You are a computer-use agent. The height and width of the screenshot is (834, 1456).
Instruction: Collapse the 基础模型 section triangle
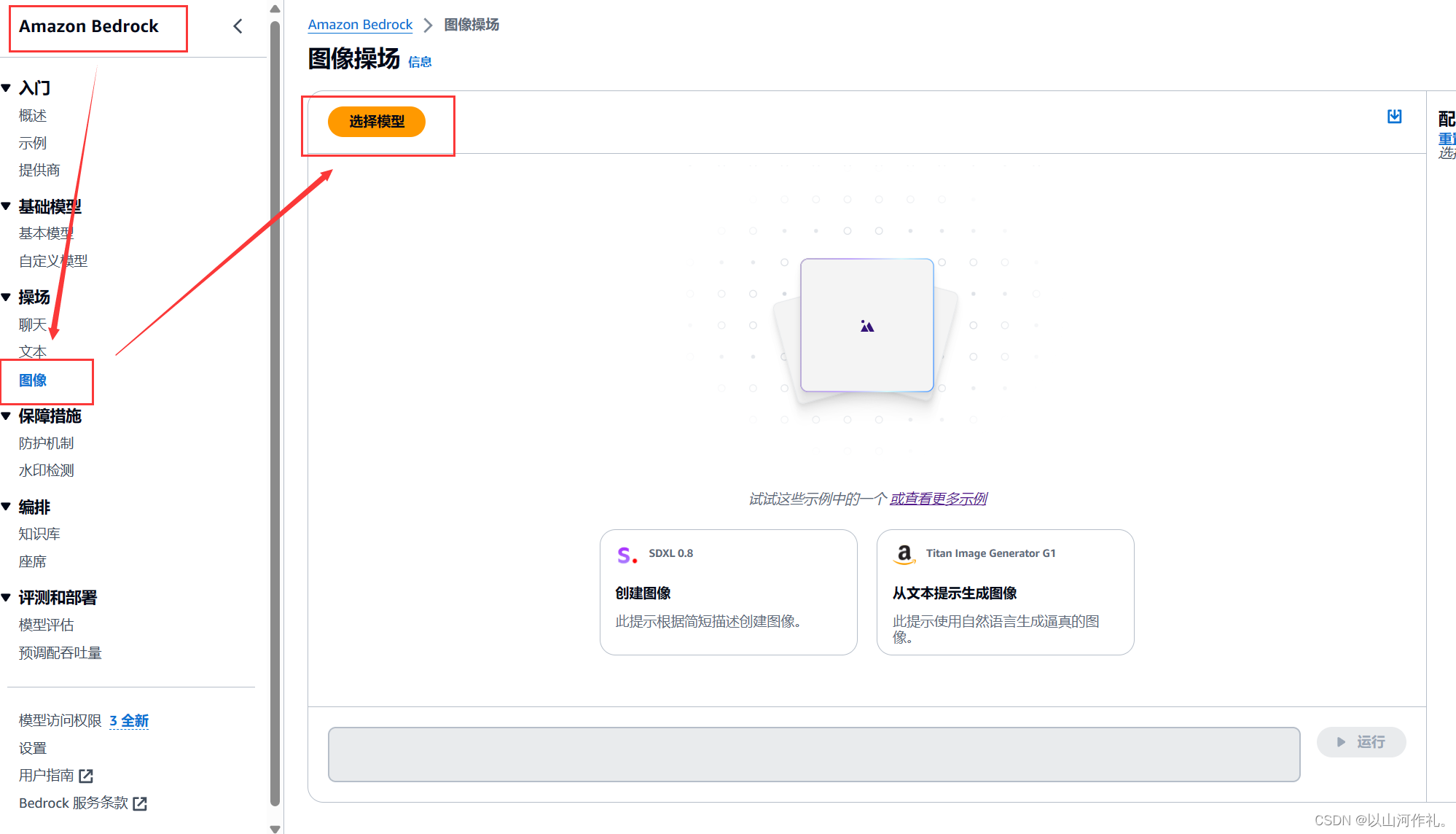(7, 206)
